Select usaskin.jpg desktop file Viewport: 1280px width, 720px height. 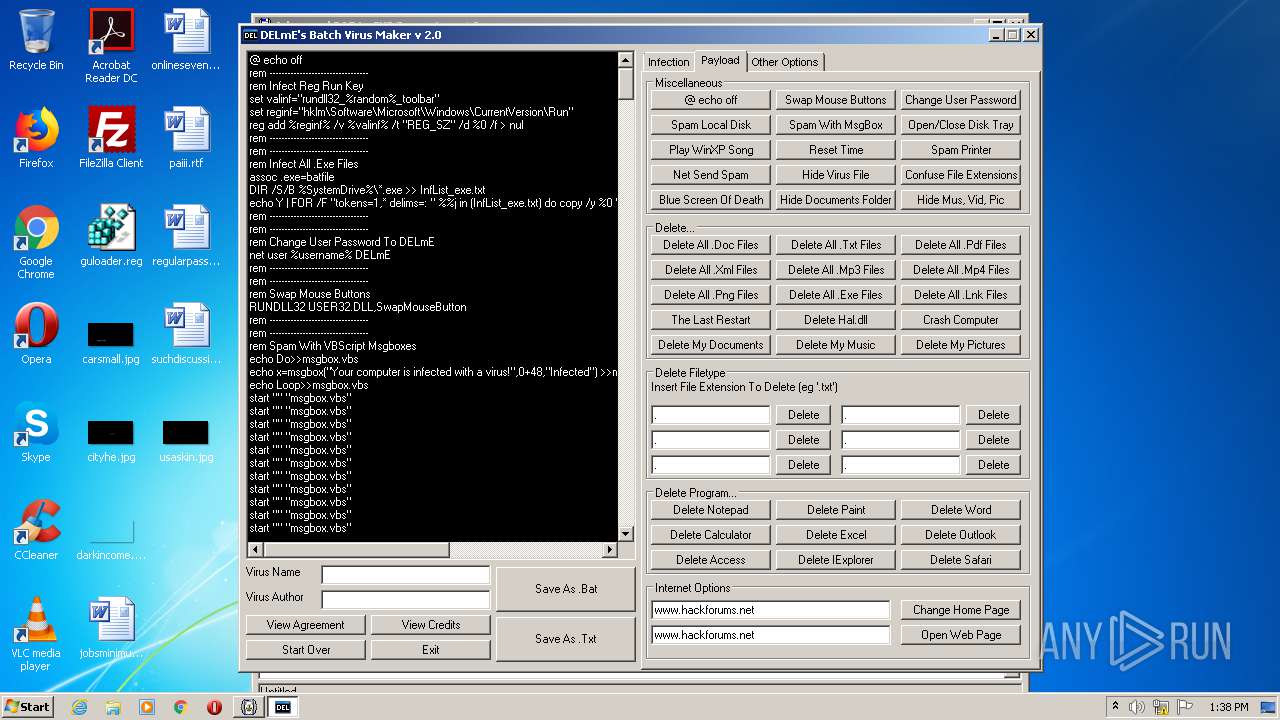pos(185,440)
